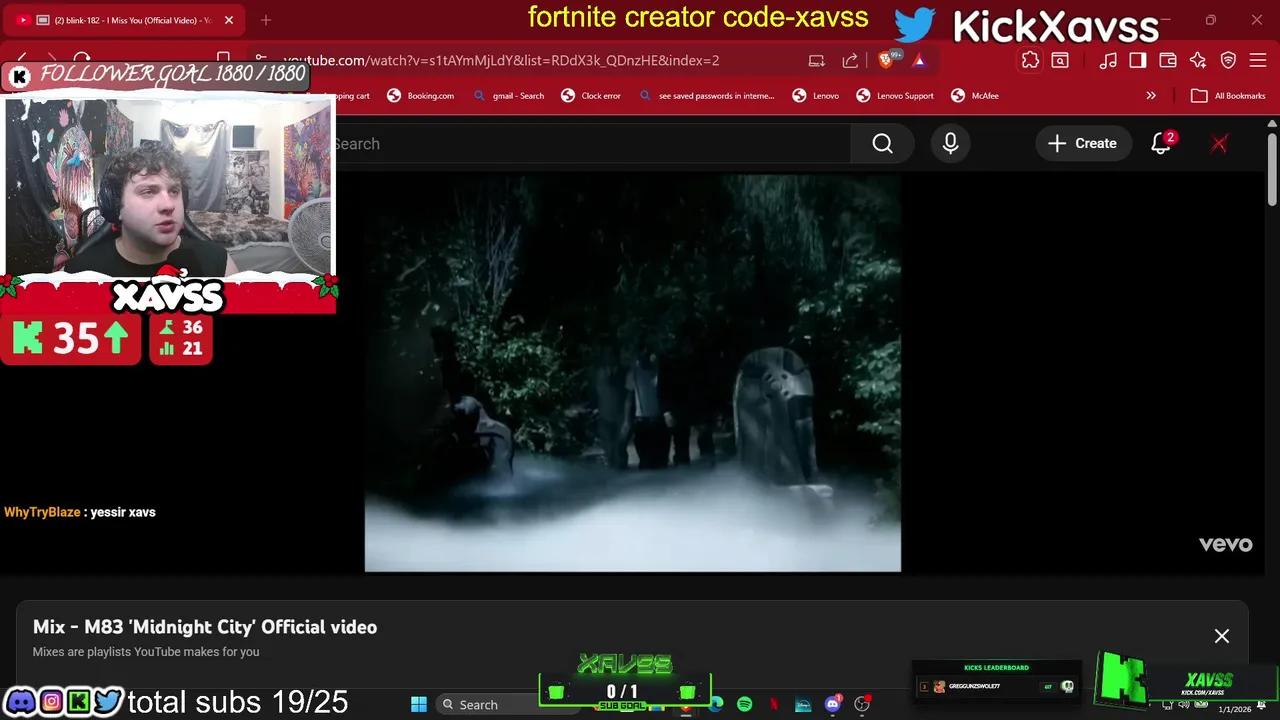Open the Lenovo bookmark
Viewport: 1280px width, 720px height.
click(815, 96)
